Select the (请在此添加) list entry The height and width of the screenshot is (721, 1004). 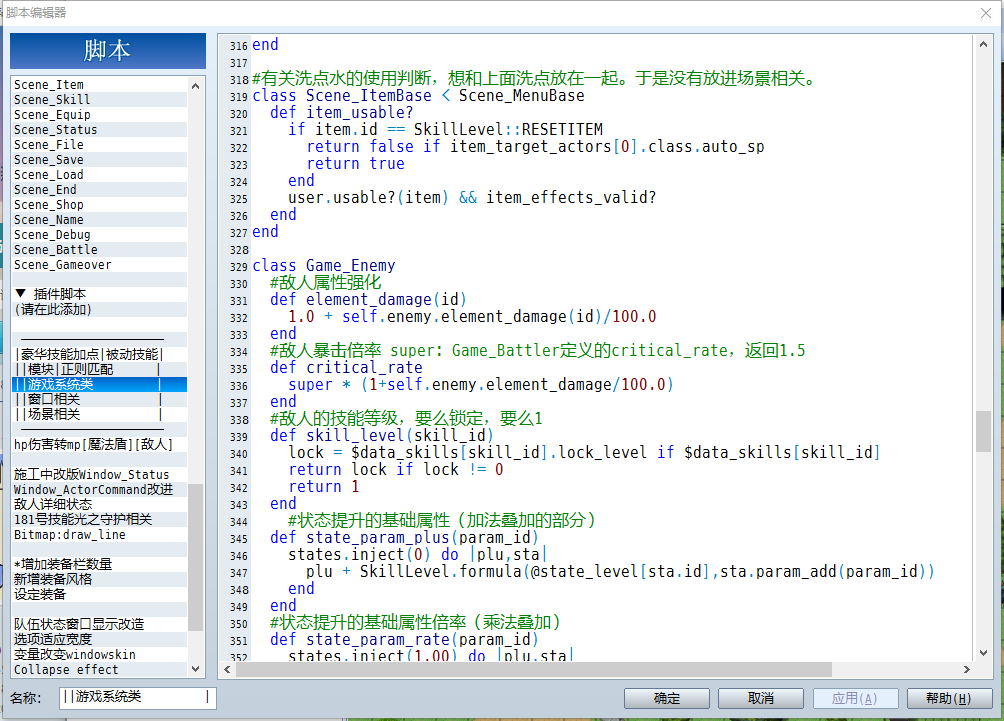tap(99, 309)
